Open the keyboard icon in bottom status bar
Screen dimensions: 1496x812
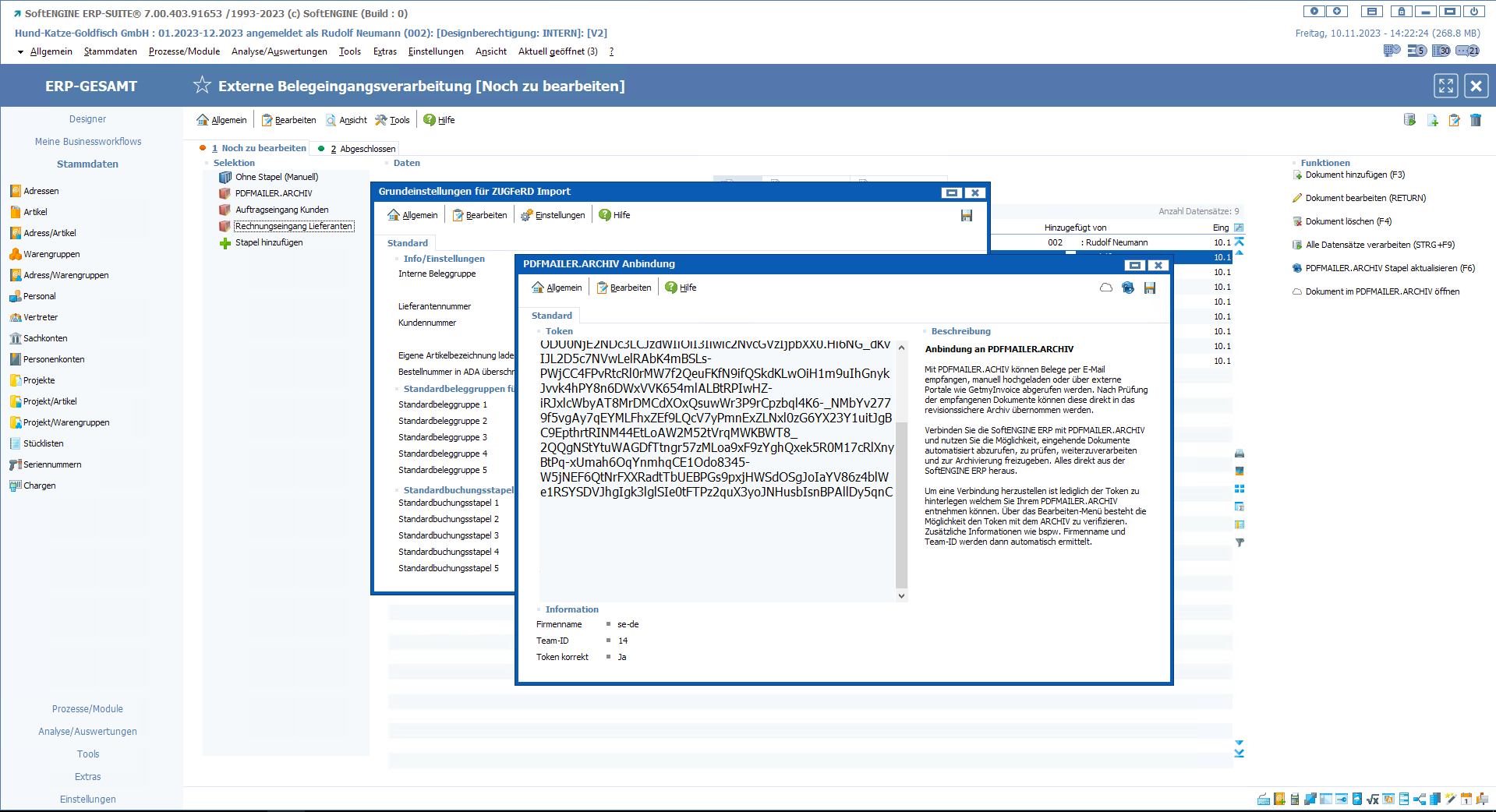(1264, 799)
